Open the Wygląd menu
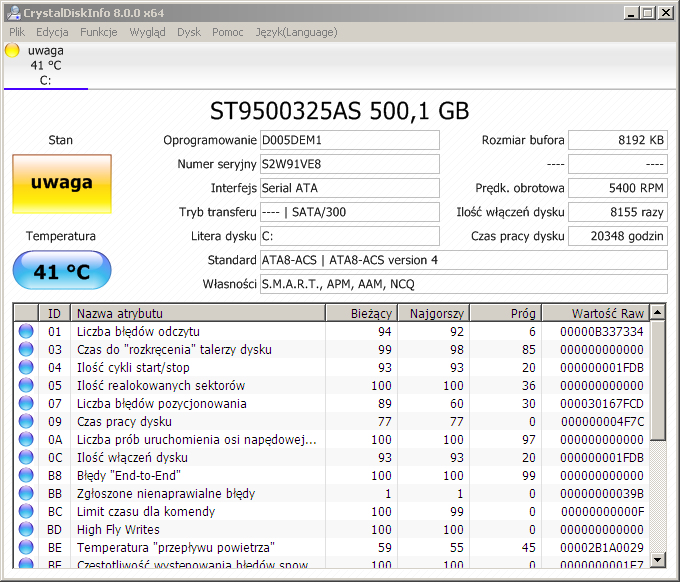This screenshot has width=680, height=582. 147,32
